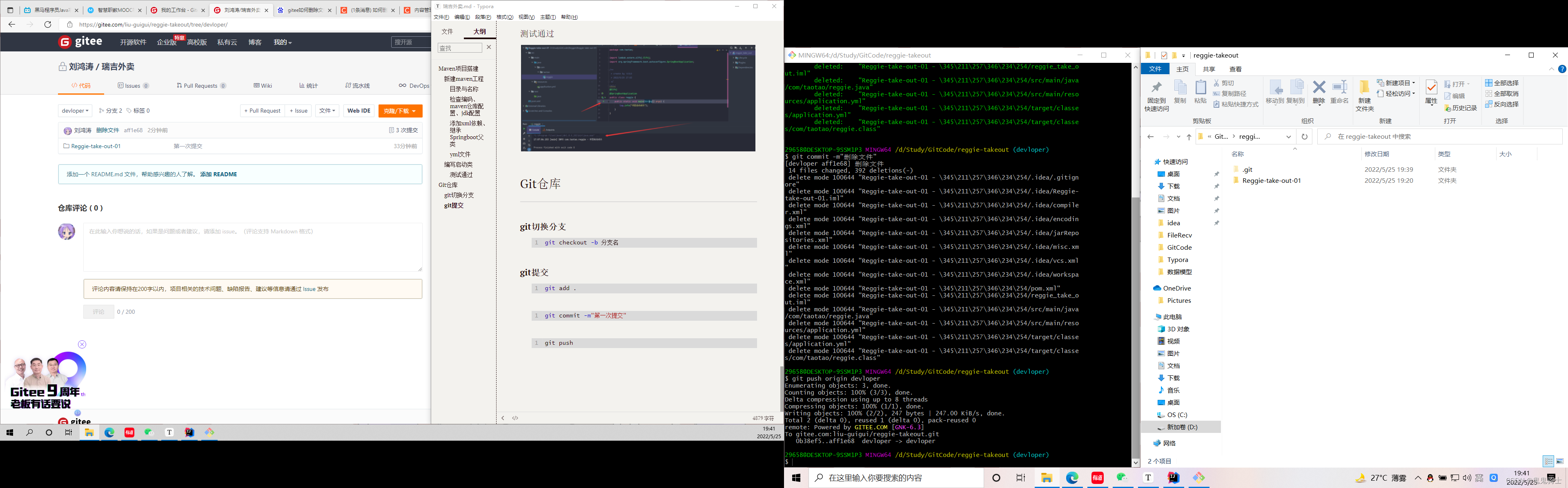
Task: Open the 查看 ribbon tab in Explorer
Action: [x=1236, y=69]
